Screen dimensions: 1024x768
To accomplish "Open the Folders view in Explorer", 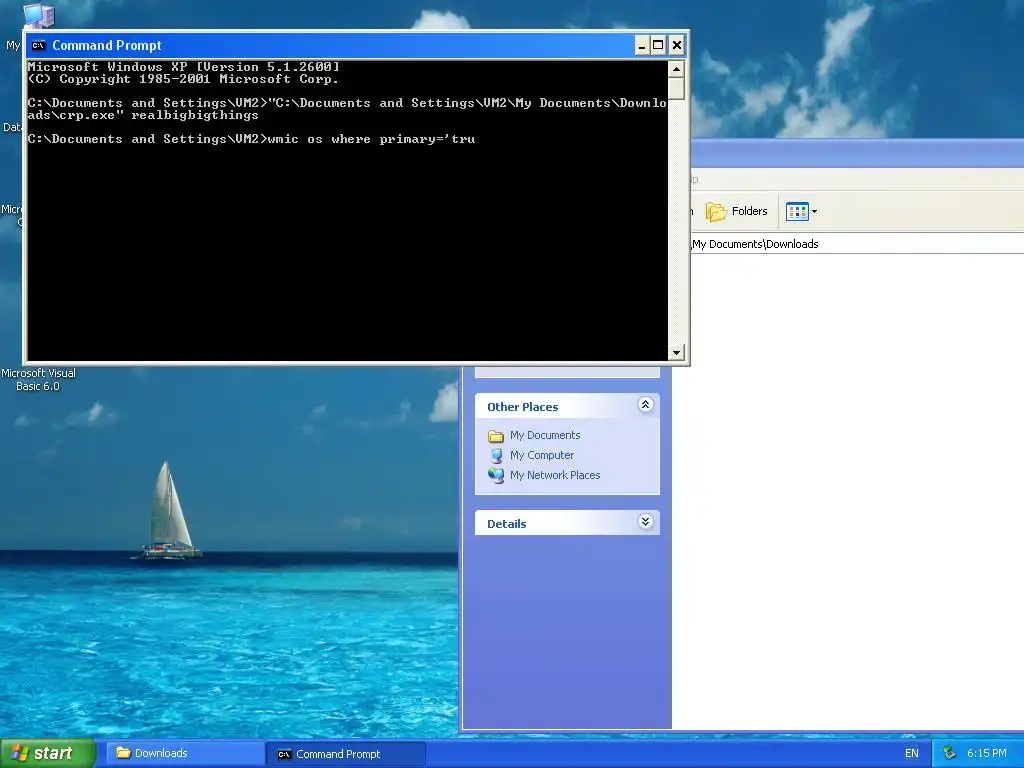I will (737, 211).
